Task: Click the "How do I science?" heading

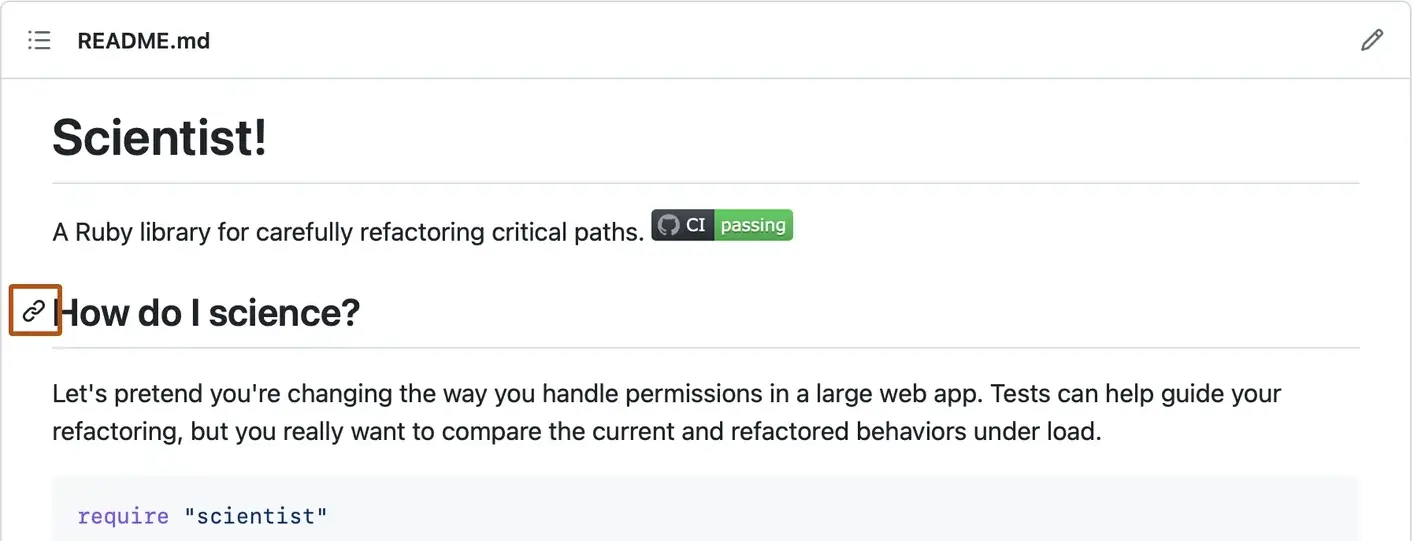Action: pyautogui.click(x=206, y=313)
